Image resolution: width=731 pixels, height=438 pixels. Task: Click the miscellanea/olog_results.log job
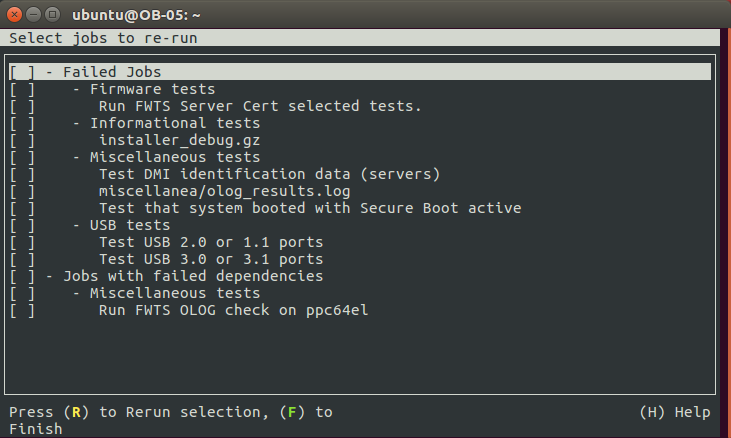(224, 191)
